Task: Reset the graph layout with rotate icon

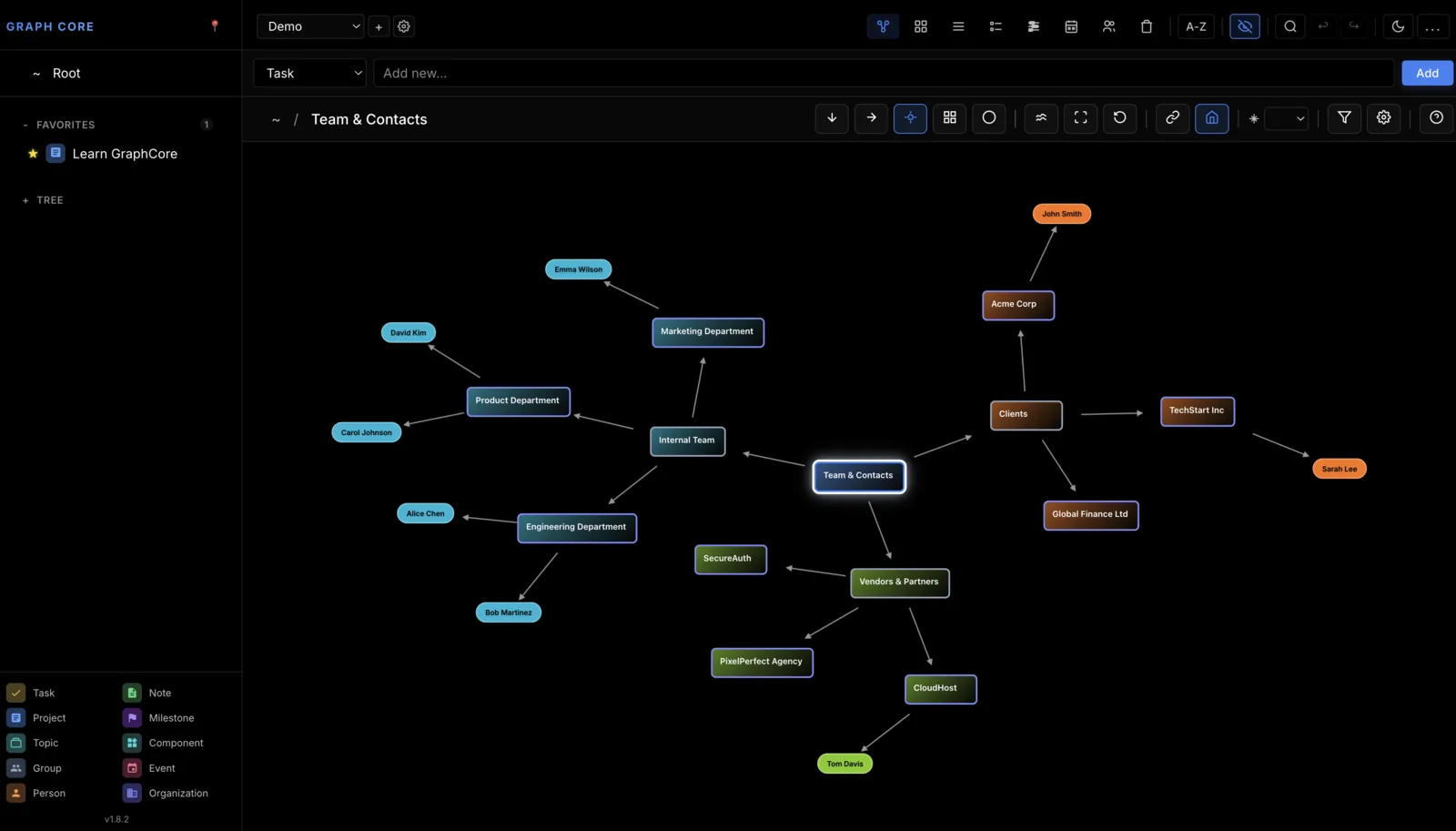Action: (1119, 117)
